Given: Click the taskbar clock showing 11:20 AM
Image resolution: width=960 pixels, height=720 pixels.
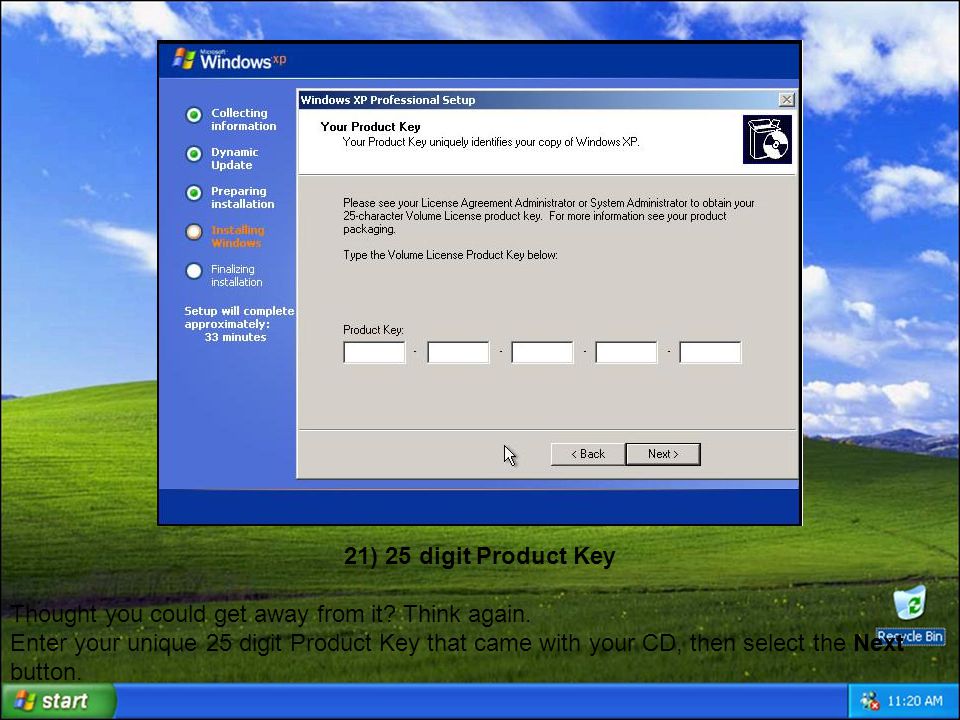Looking at the screenshot, I should click(915, 701).
